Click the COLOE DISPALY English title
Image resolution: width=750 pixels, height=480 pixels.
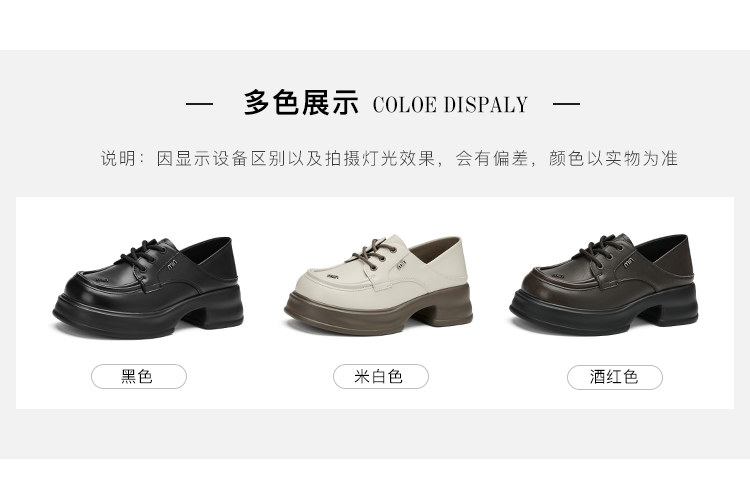[x=450, y=105]
